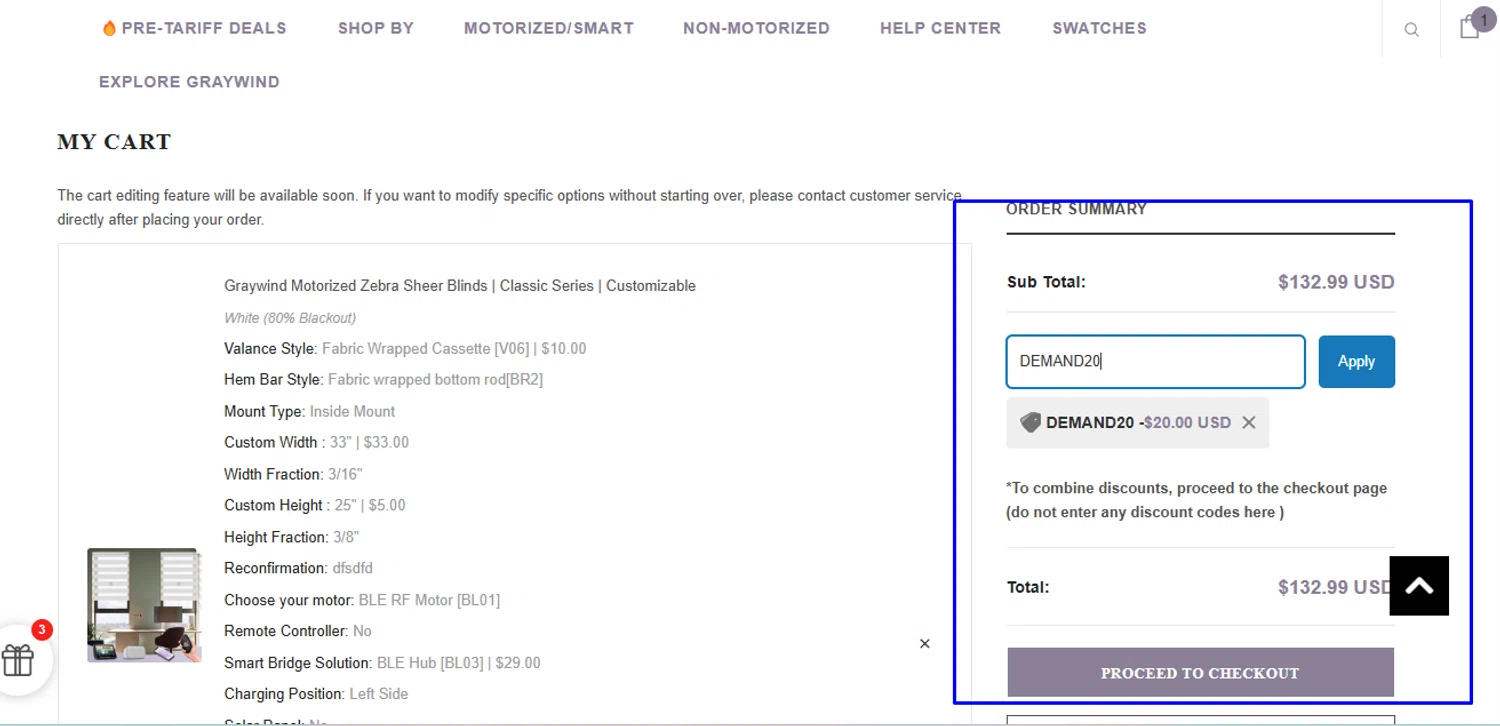The image size is (1500, 726).
Task: Focus the discount code input field
Action: tap(1155, 362)
